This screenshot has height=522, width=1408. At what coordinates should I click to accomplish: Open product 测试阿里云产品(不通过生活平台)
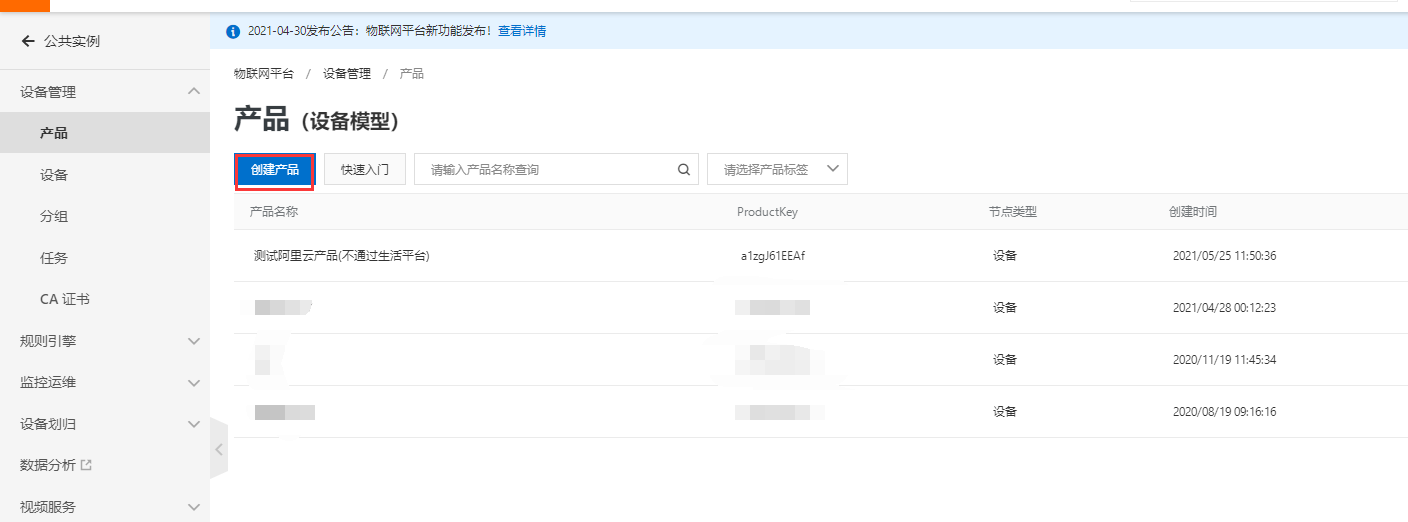pyautogui.click(x=342, y=256)
